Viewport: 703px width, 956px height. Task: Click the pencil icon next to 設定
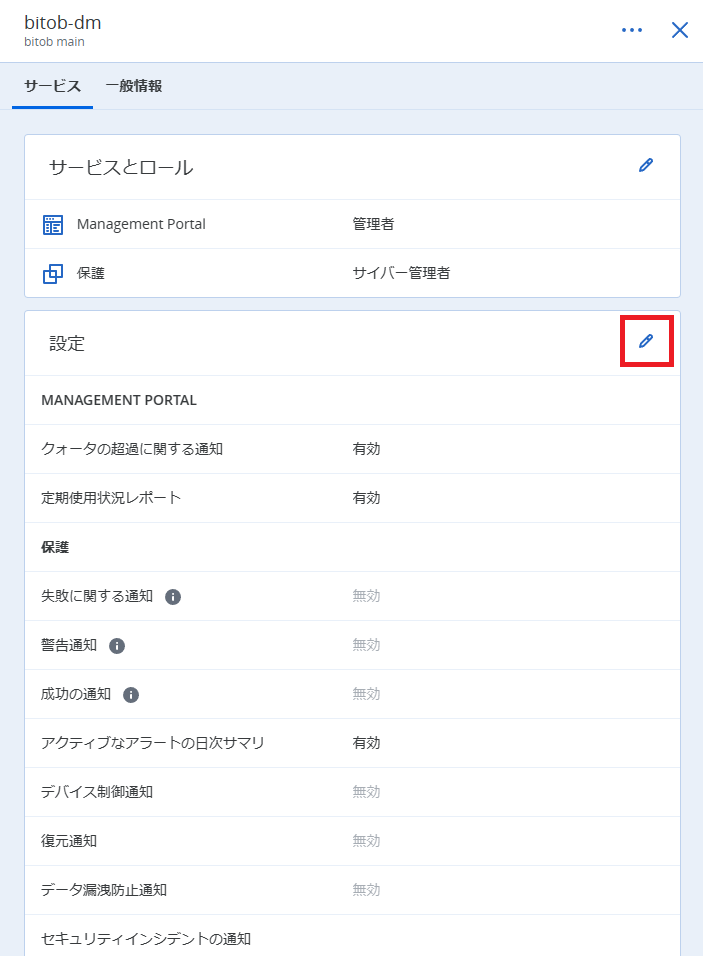[646, 341]
